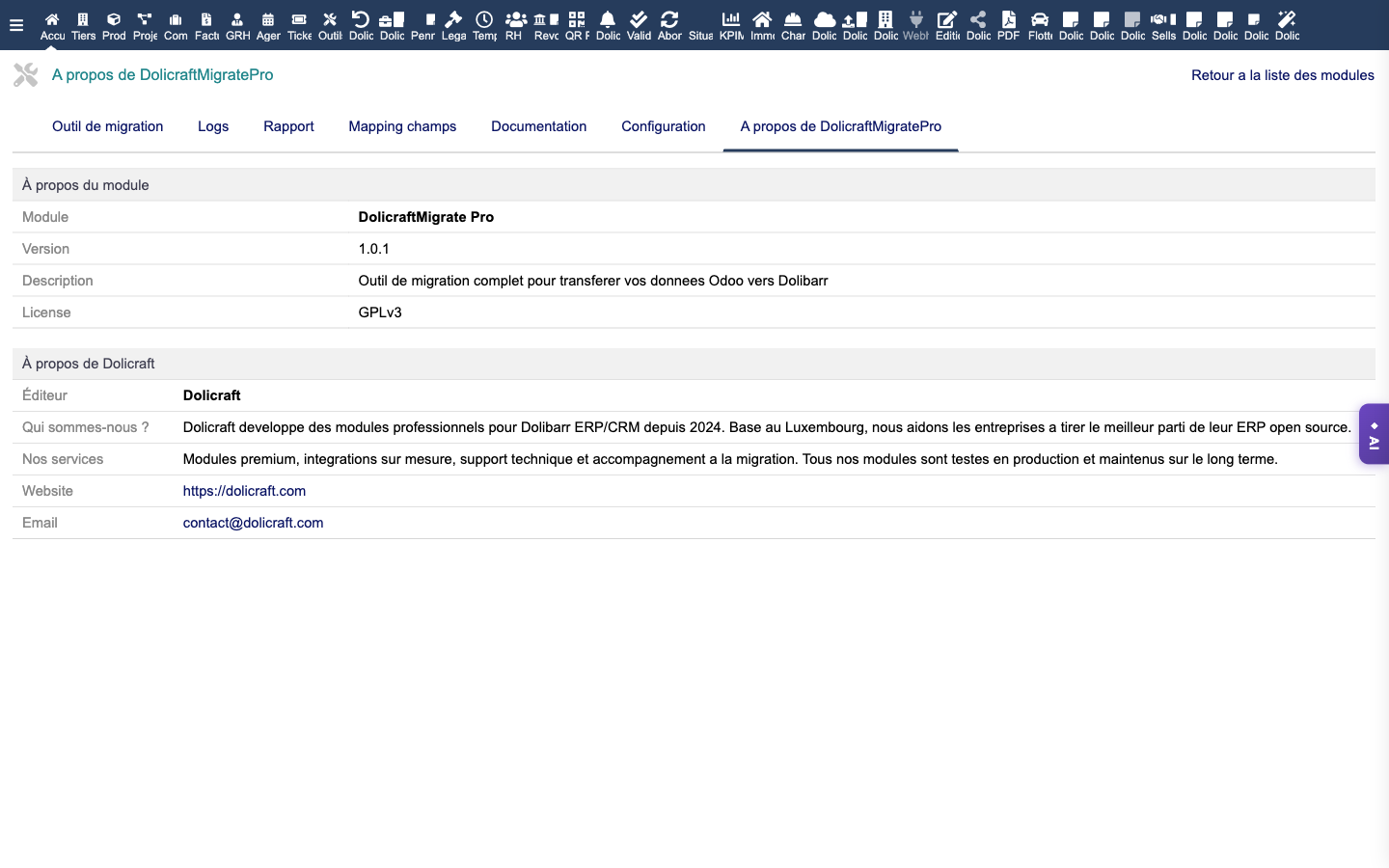Viewport: 1389px width, 868px height.
Task: Click DolicraftMigrate Pro module name
Action: [x=425, y=217]
